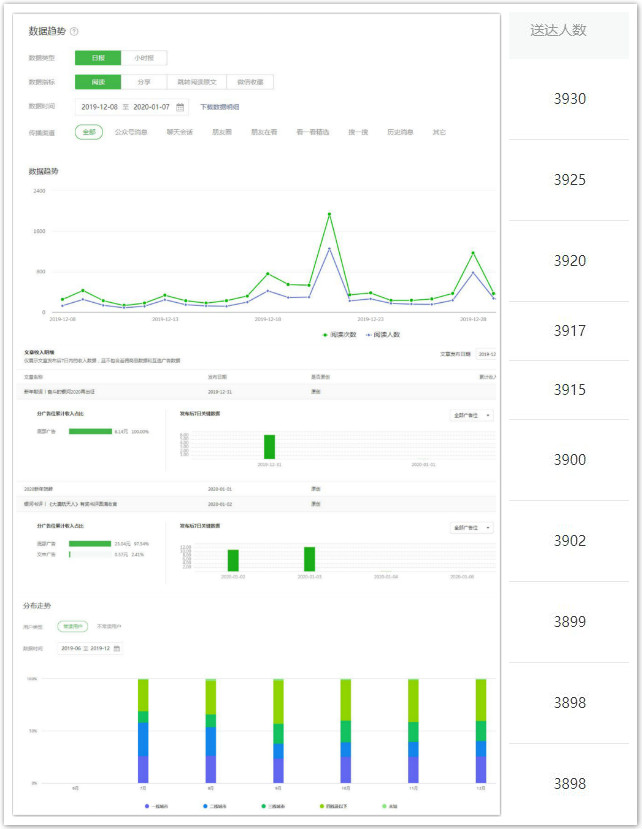This screenshot has width=642, height=829.
Task: Click the 二线城市 legend dot
Action: click(x=206, y=805)
